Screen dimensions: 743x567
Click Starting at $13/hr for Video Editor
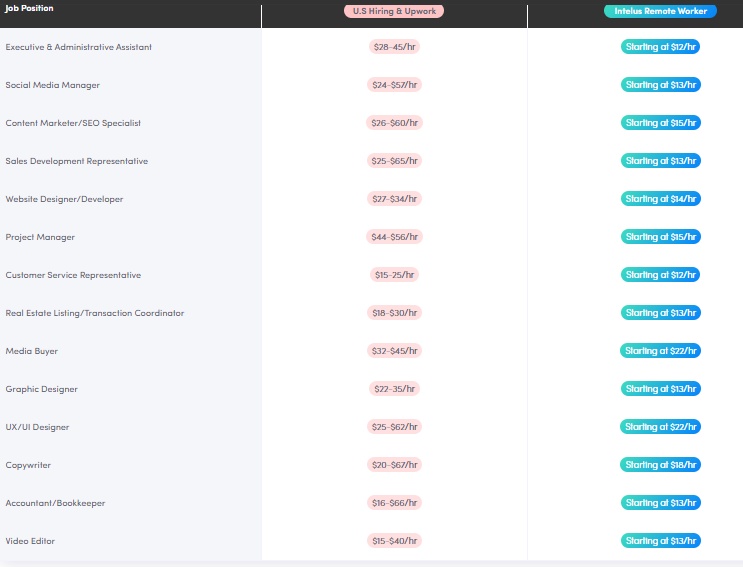click(x=661, y=540)
